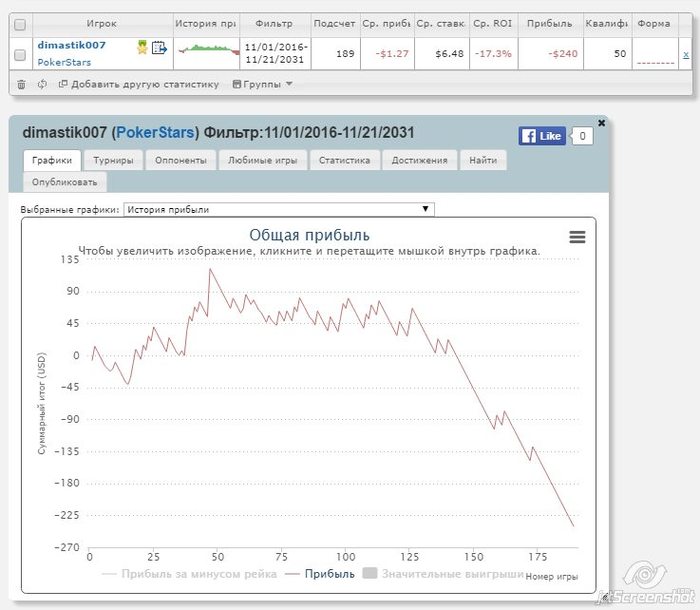Select the count value 189
This screenshot has height=610, width=700.
click(345, 54)
